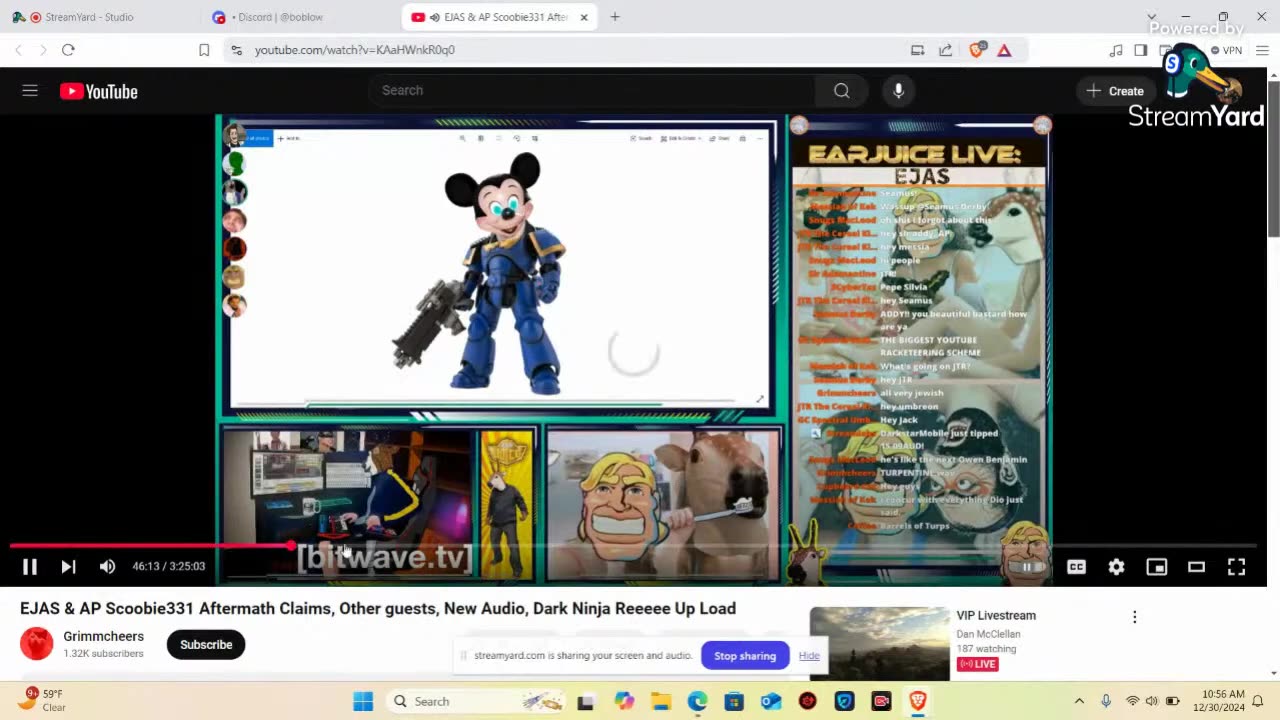Focus the YouTube search box

click(x=590, y=91)
